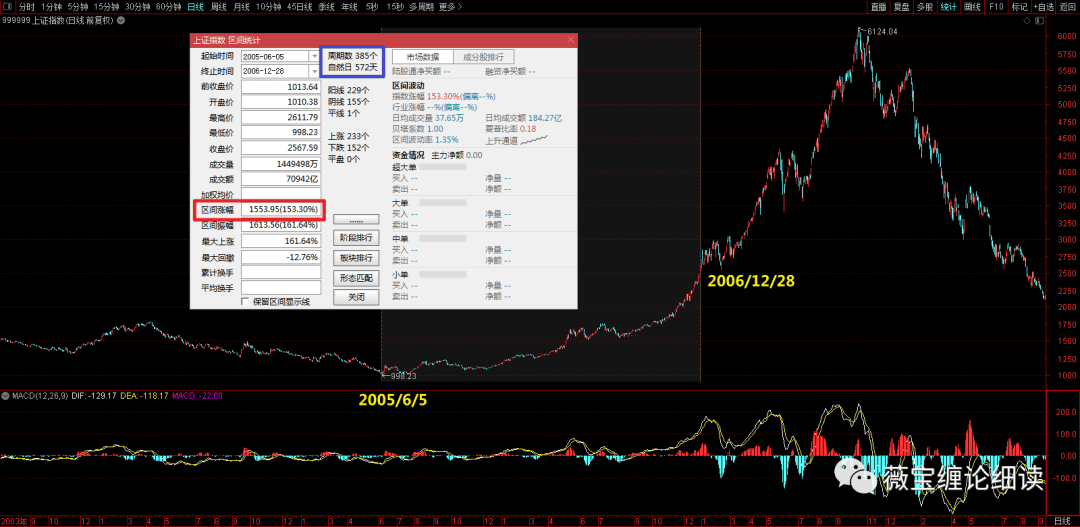Click the empty 加权均价 field
The width and height of the screenshot is (1080, 527).
(x=281, y=194)
